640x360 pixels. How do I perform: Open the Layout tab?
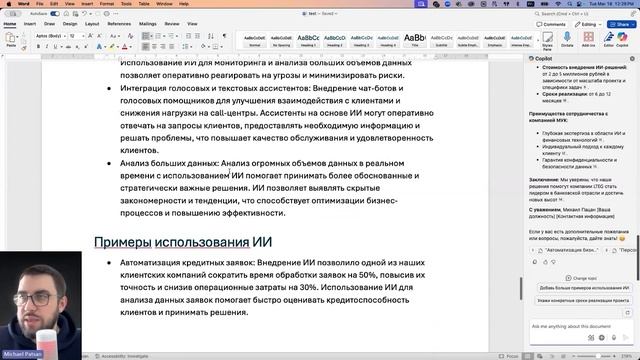pos(92,24)
